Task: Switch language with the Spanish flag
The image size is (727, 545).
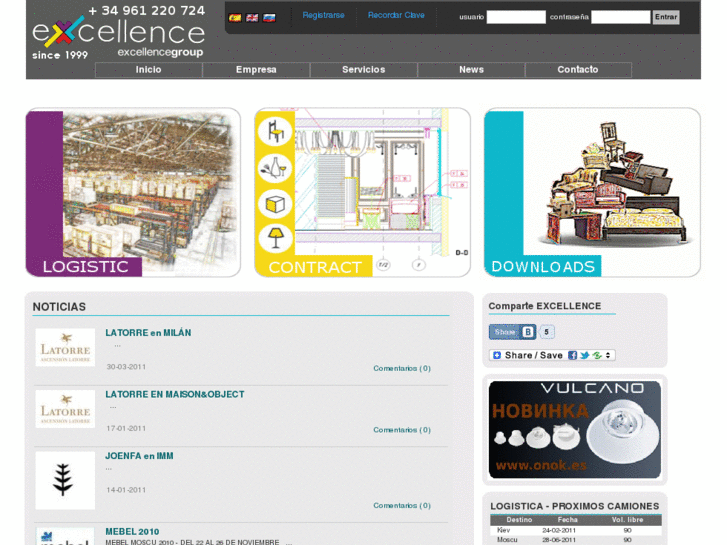Action: click(x=235, y=18)
